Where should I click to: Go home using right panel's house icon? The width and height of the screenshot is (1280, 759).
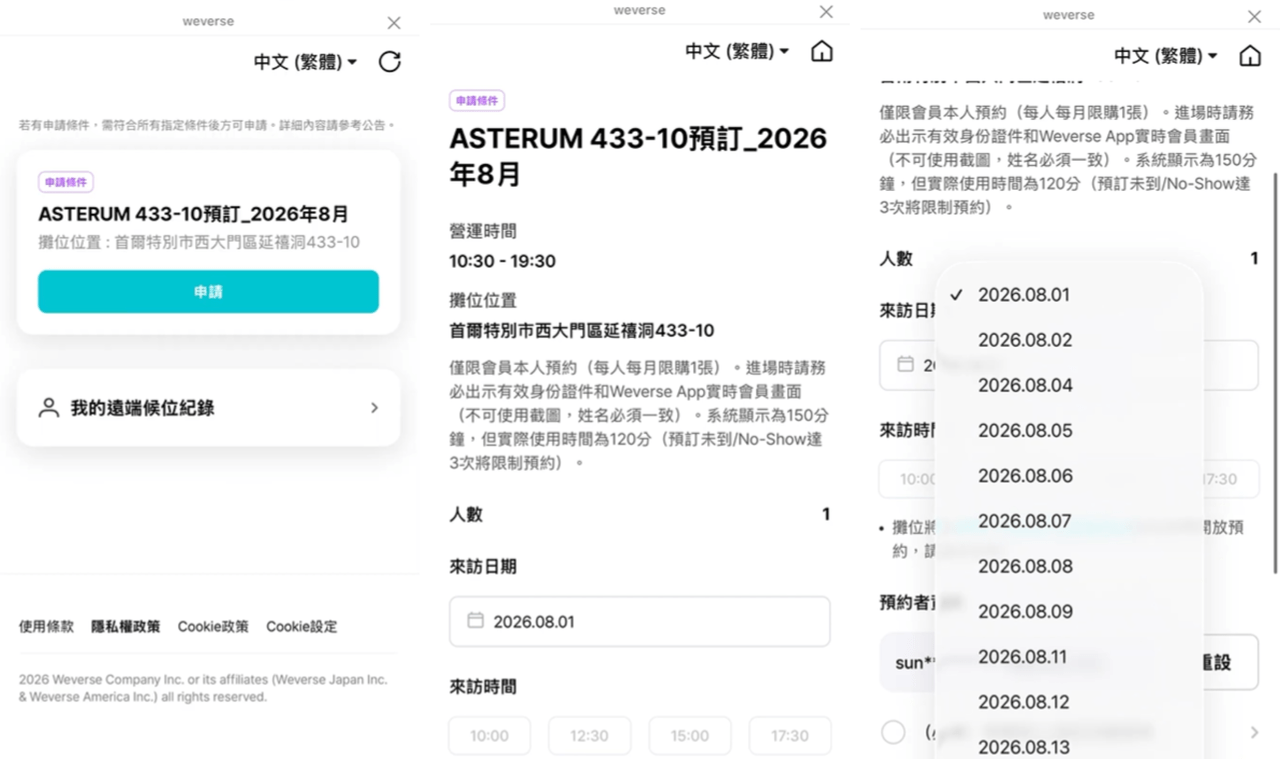[1250, 56]
